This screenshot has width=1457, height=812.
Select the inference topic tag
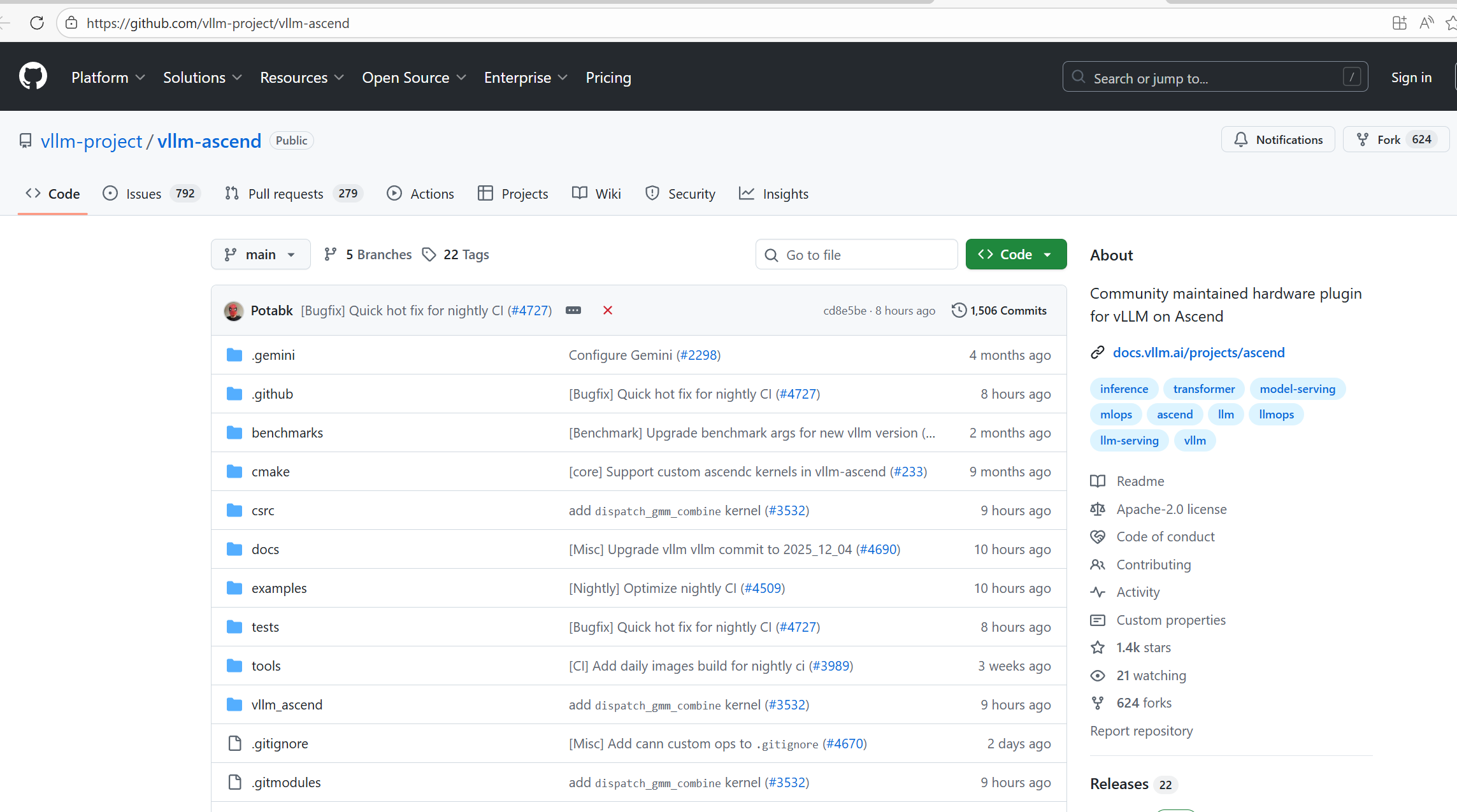coord(1124,388)
